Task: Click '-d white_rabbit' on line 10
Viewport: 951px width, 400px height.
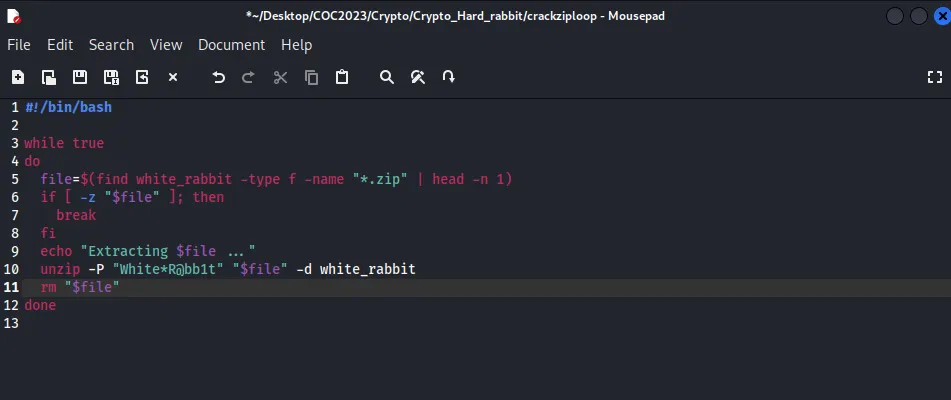Action: (356, 269)
